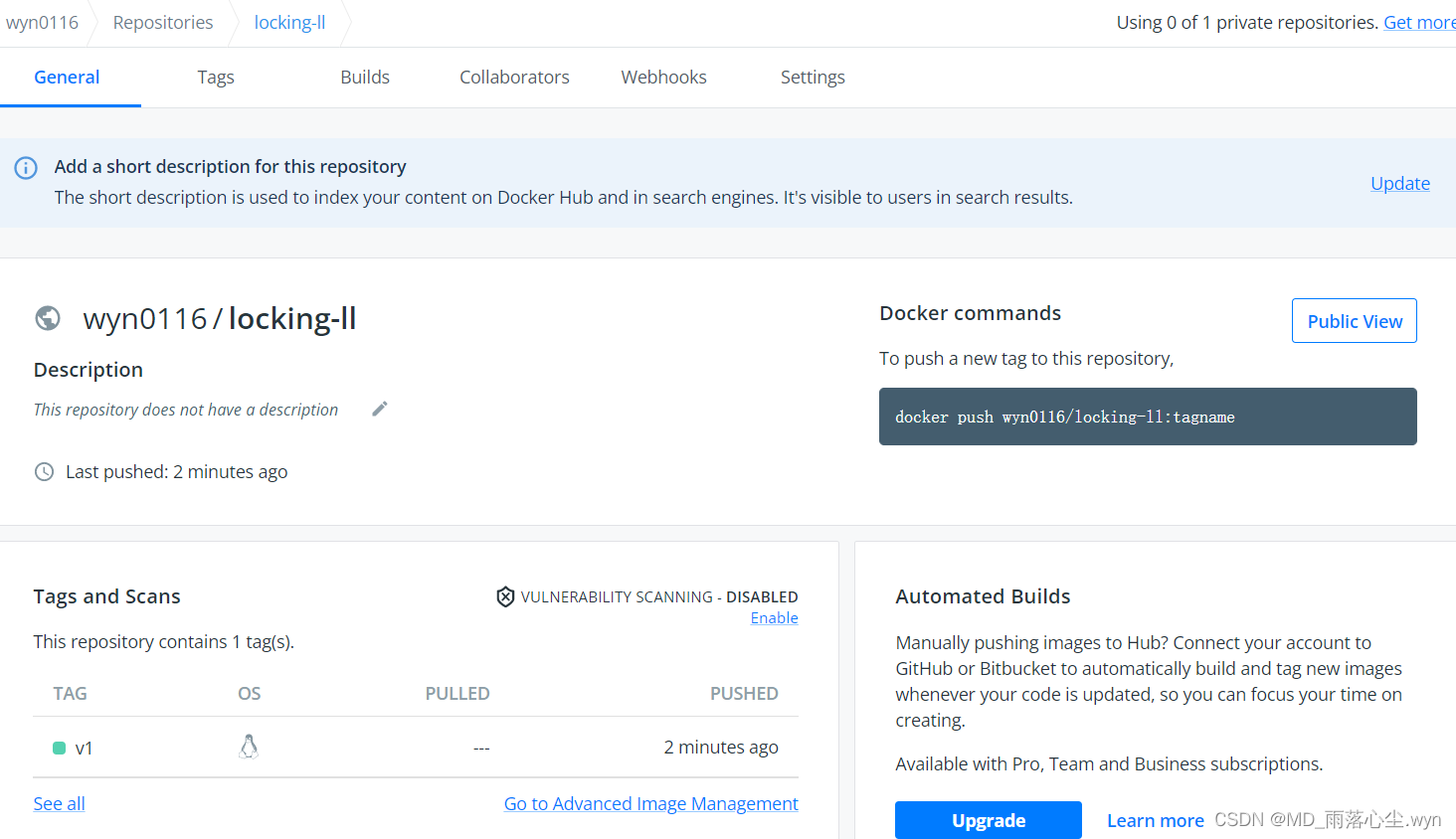Click the Public View button
The image size is (1456, 839).
(1354, 320)
